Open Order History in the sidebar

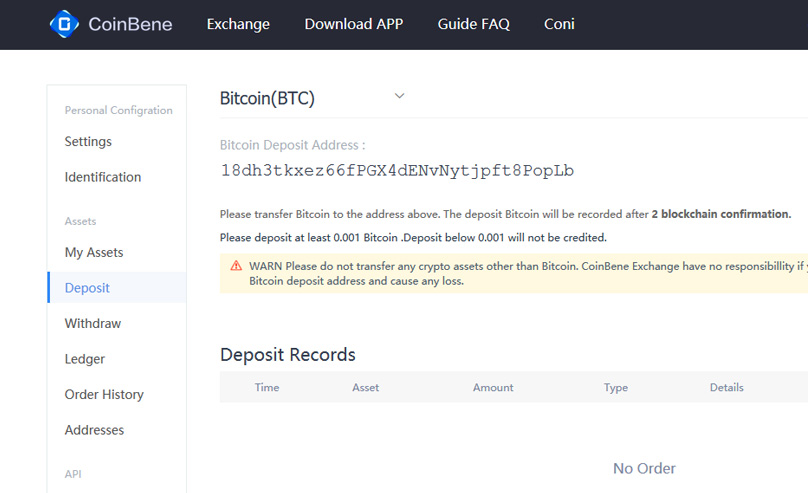point(104,395)
